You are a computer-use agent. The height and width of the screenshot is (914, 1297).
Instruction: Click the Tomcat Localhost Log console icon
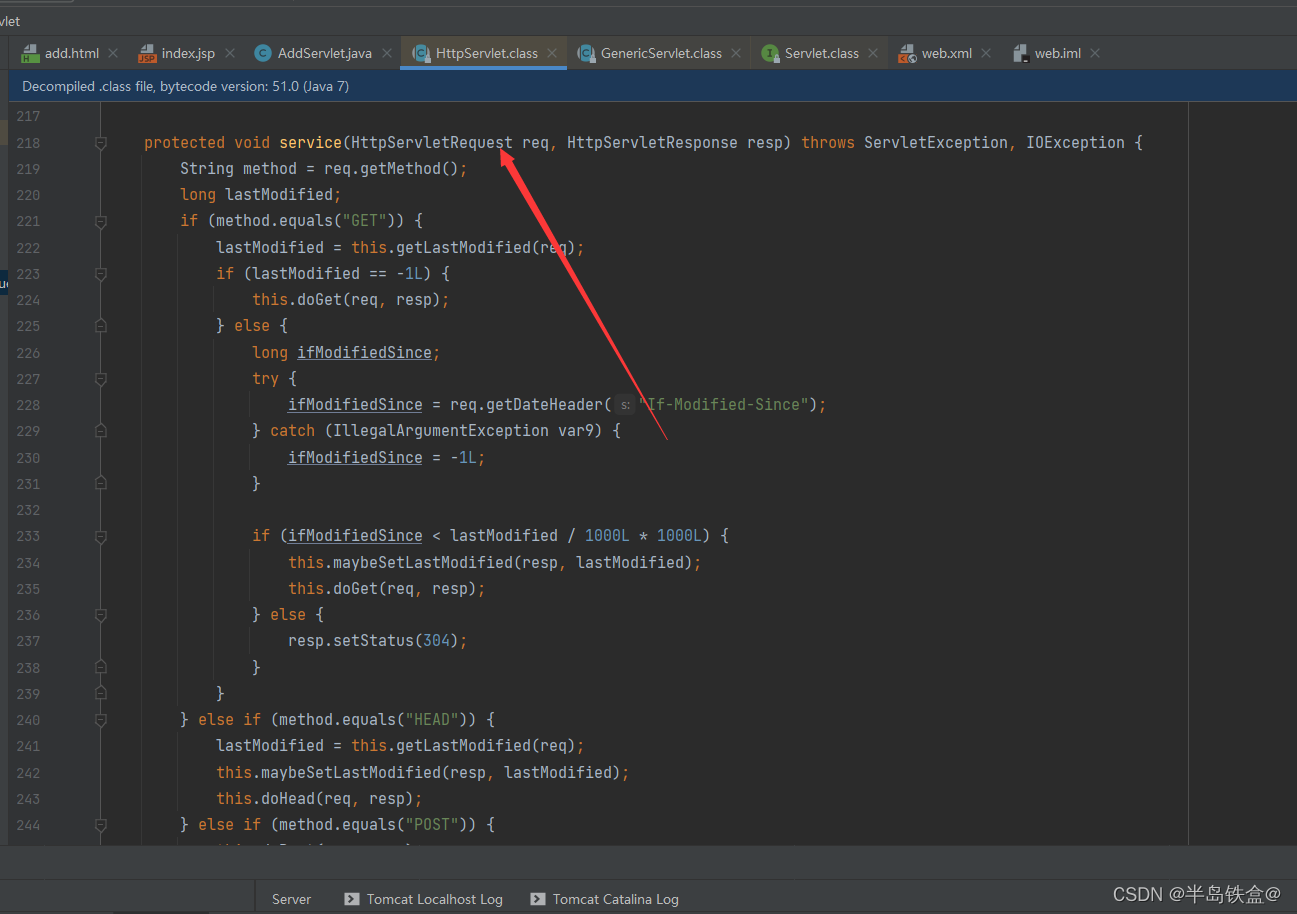pos(351,899)
